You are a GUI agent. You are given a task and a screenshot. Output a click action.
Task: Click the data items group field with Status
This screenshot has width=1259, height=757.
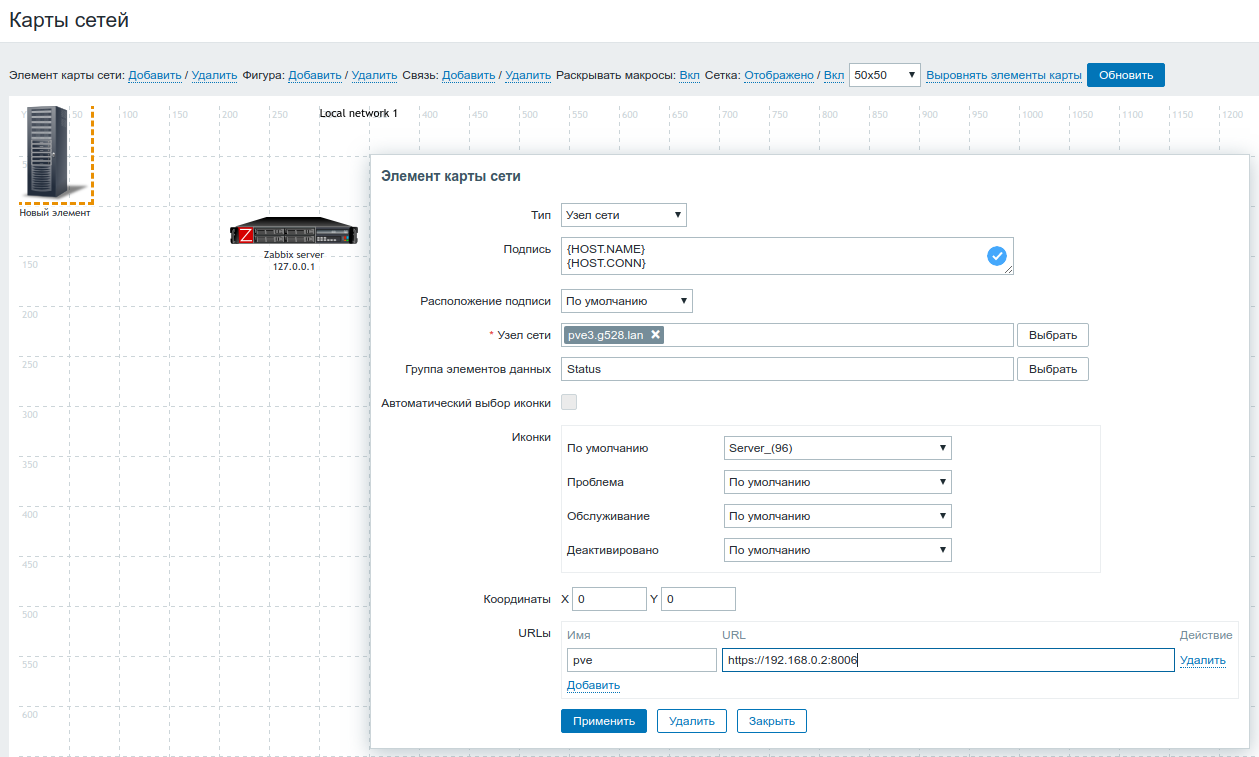tap(787, 369)
